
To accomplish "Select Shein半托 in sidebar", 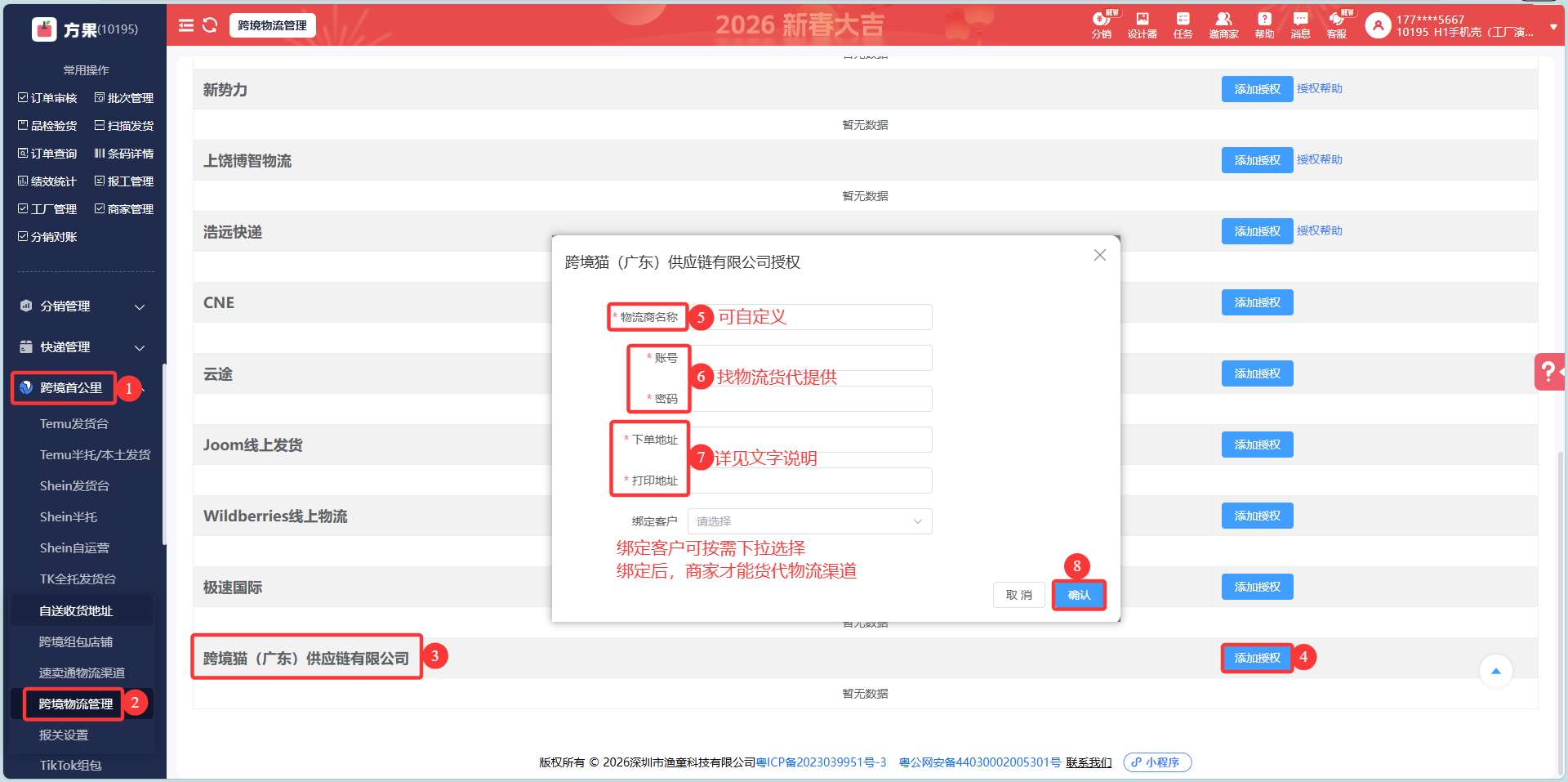I will [x=69, y=517].
